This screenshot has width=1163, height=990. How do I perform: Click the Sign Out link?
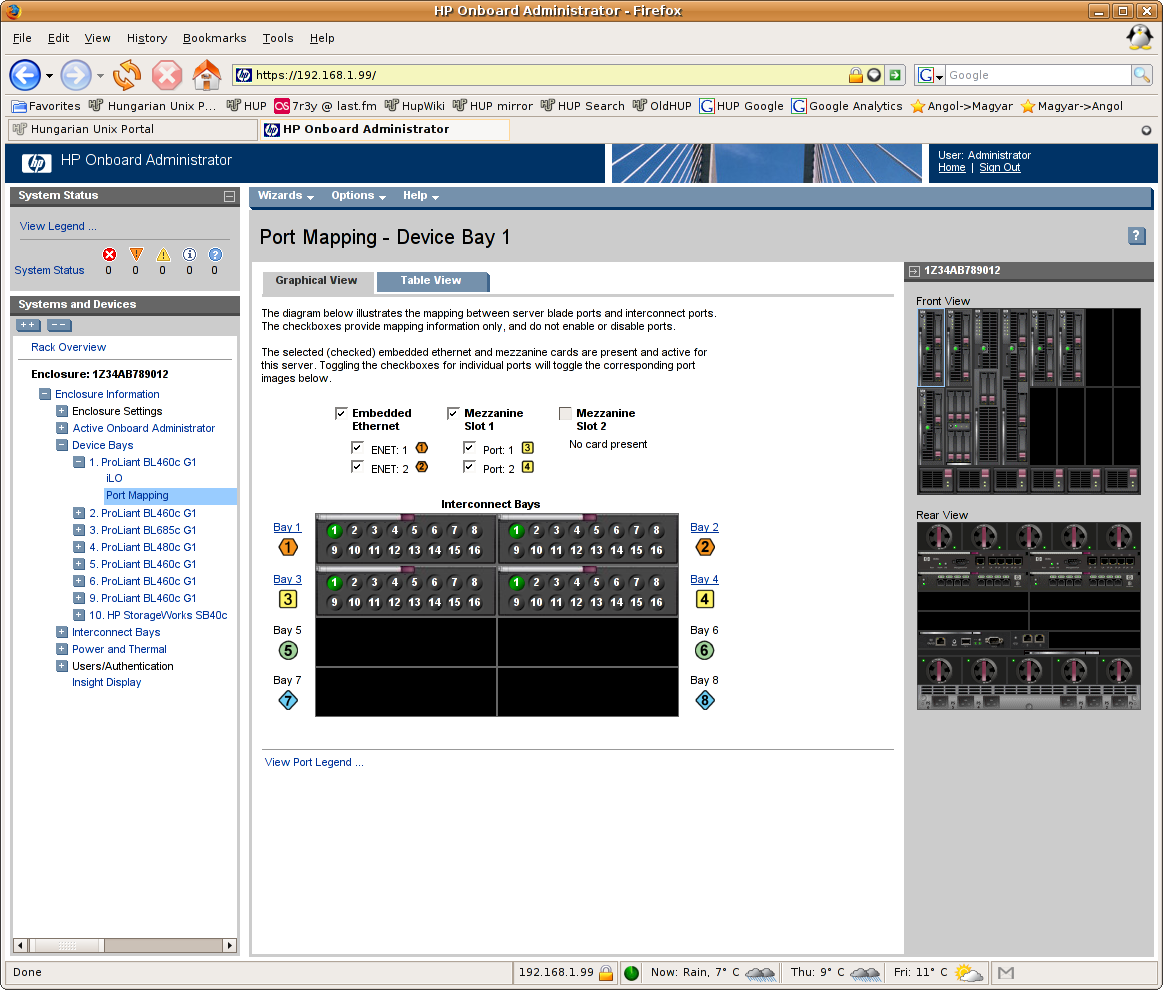(x=999, y=168)
